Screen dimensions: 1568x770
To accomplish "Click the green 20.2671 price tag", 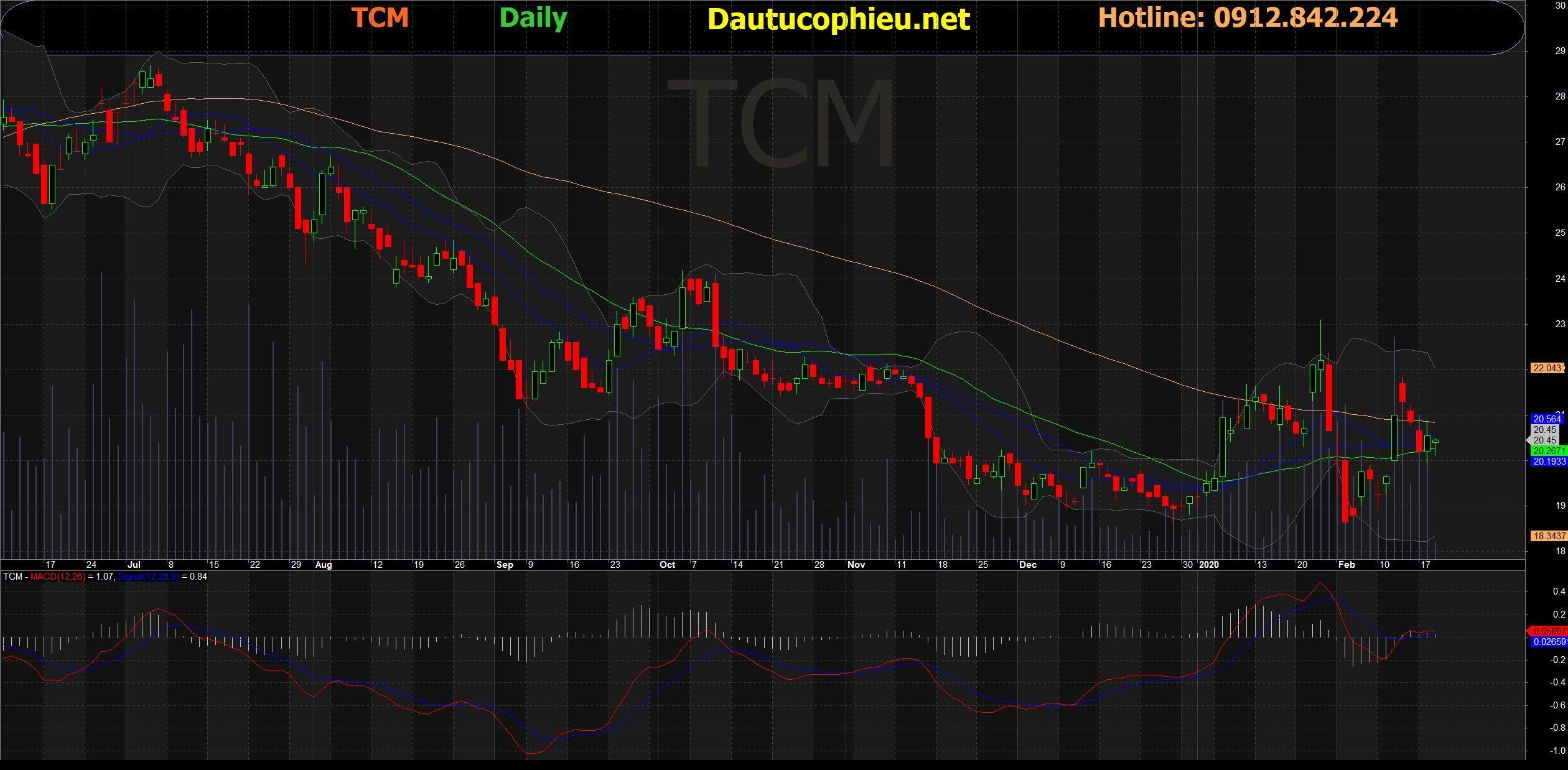I will click(x=1547, y=451).
